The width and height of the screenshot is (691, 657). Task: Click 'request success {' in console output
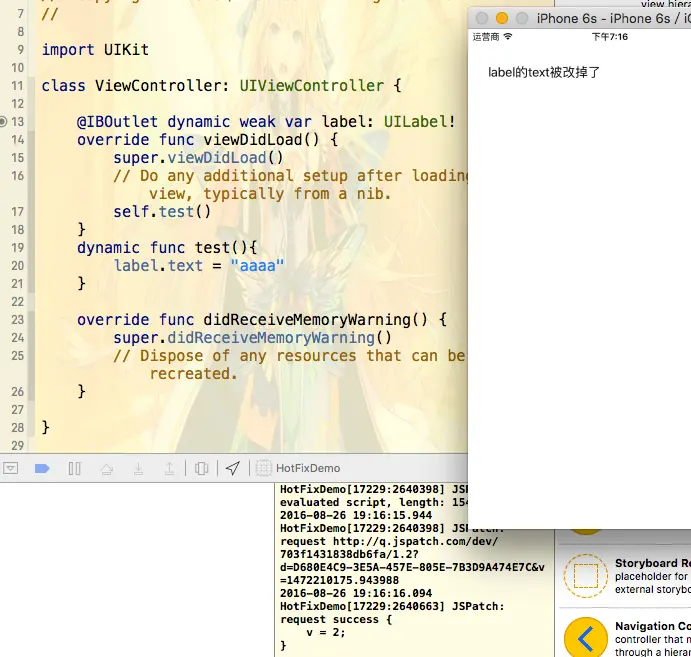[x=336, y=619]
